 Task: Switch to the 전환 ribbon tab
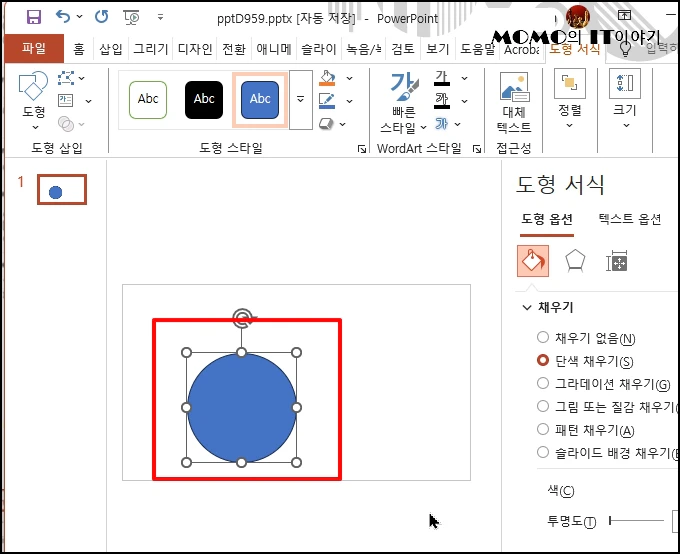click(x=234, y=49)
